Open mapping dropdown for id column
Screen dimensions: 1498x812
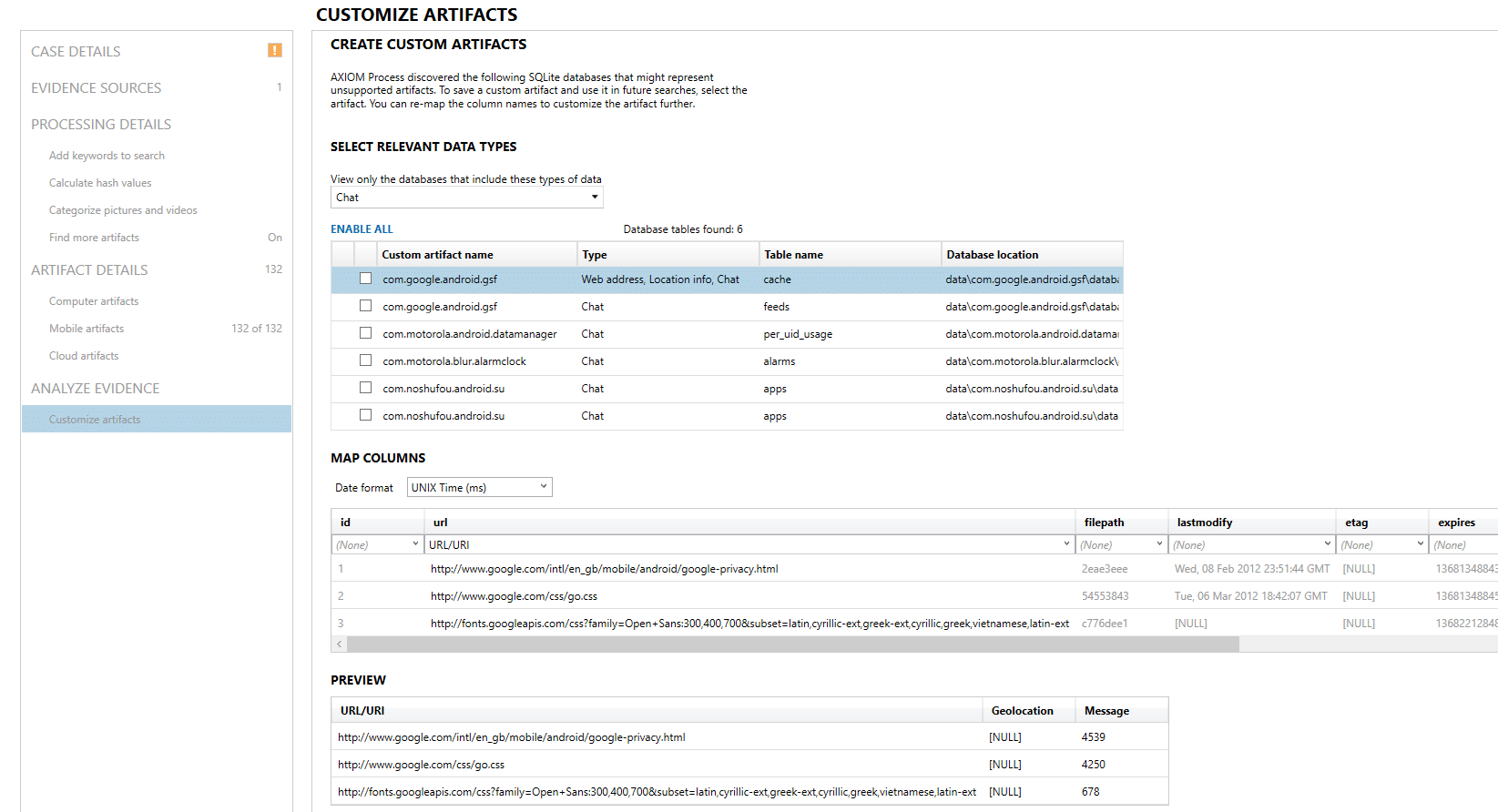point(377,544)
